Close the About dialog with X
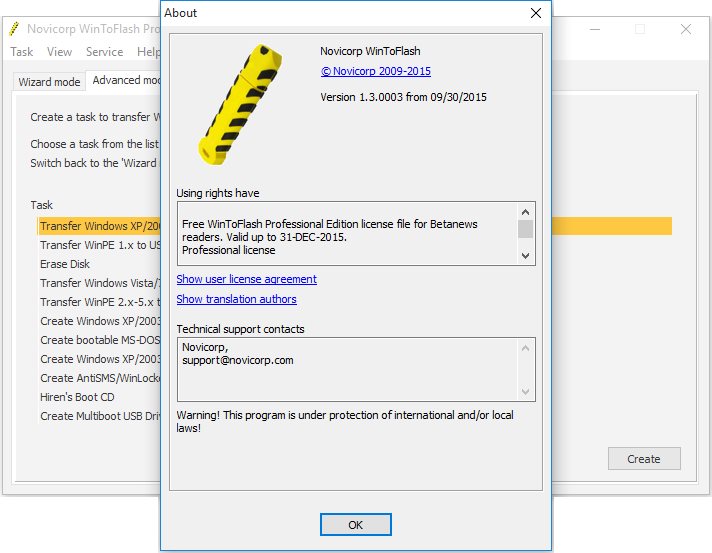The height and width of the screenshot is (553, 712). pos(536,13)
